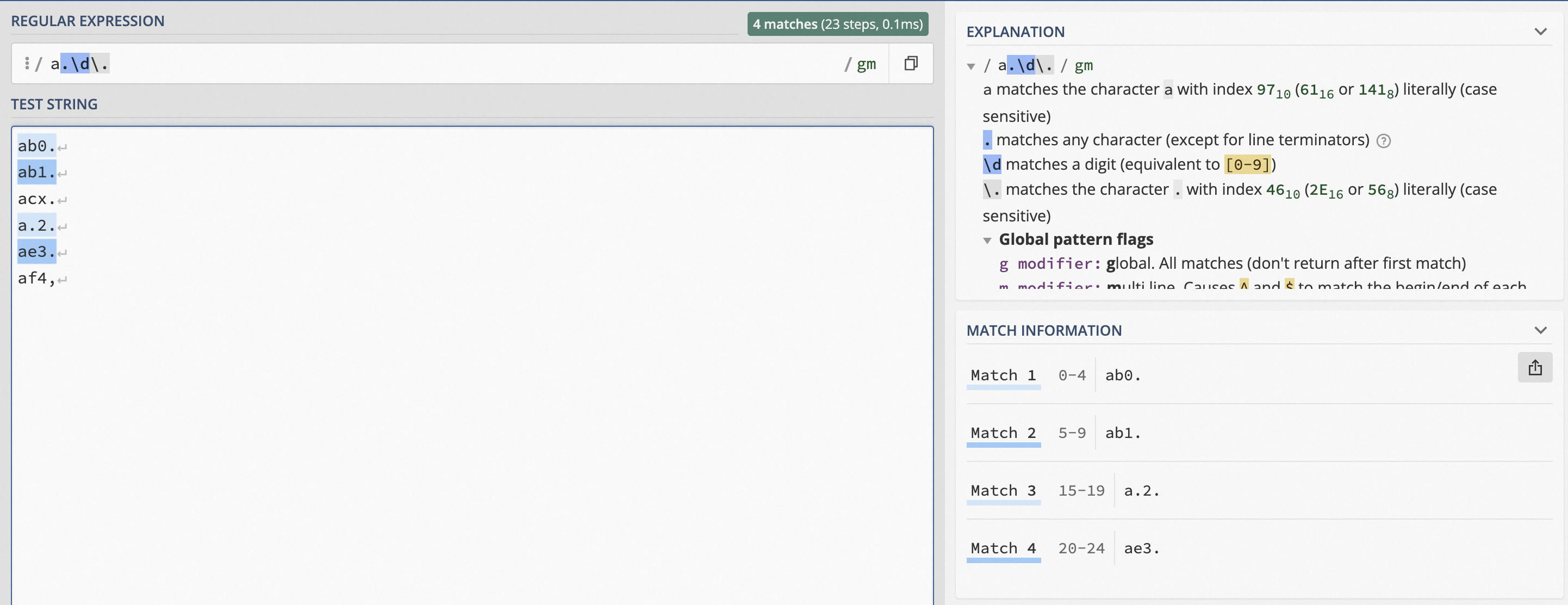Click the EXPLANATION panel title
This screenshot has width=1568, height=605.
click(x=1015, y=32)
